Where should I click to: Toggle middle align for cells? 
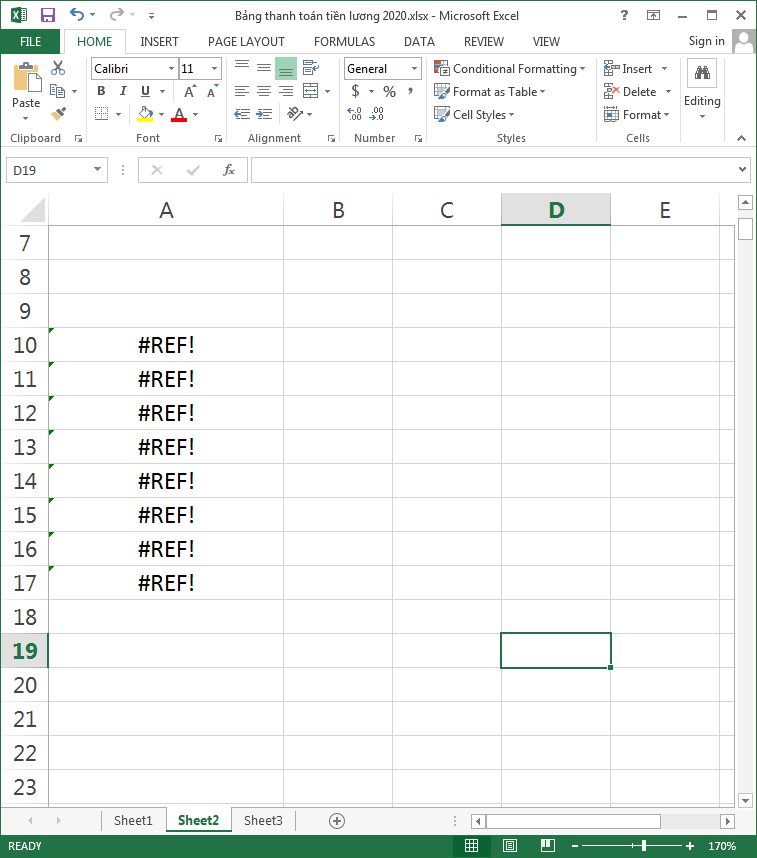(264, 68)
